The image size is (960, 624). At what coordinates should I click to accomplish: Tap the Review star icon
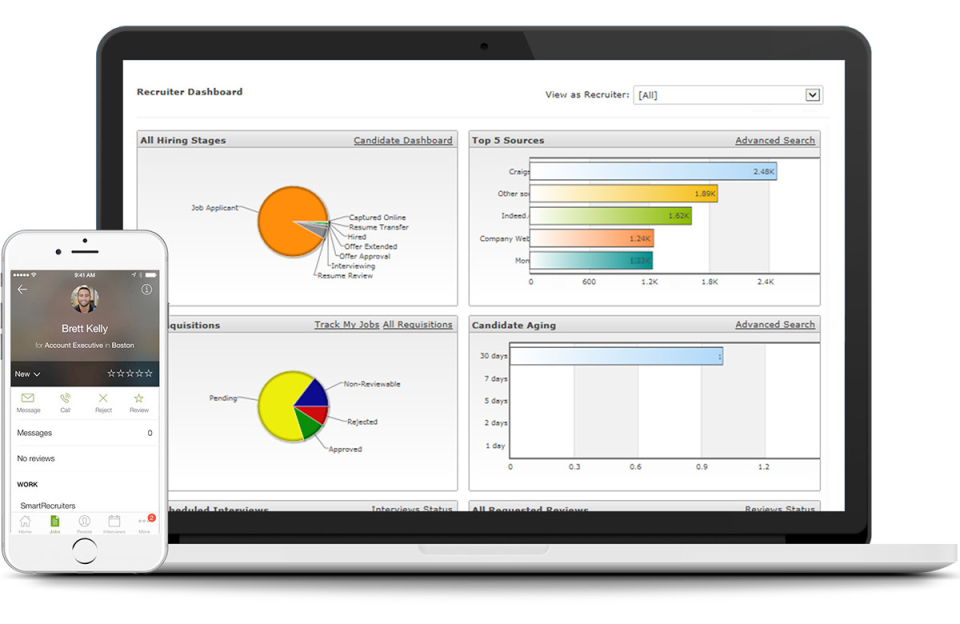pos(139,398)
